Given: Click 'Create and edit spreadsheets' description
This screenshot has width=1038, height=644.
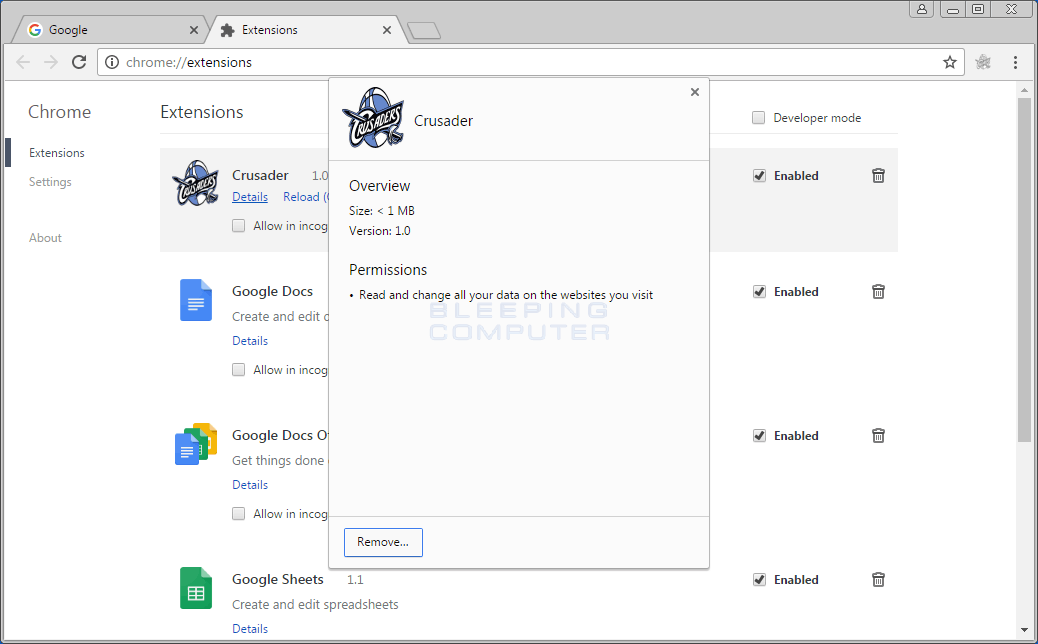Looking at the screenshot, I should [315, 605].
